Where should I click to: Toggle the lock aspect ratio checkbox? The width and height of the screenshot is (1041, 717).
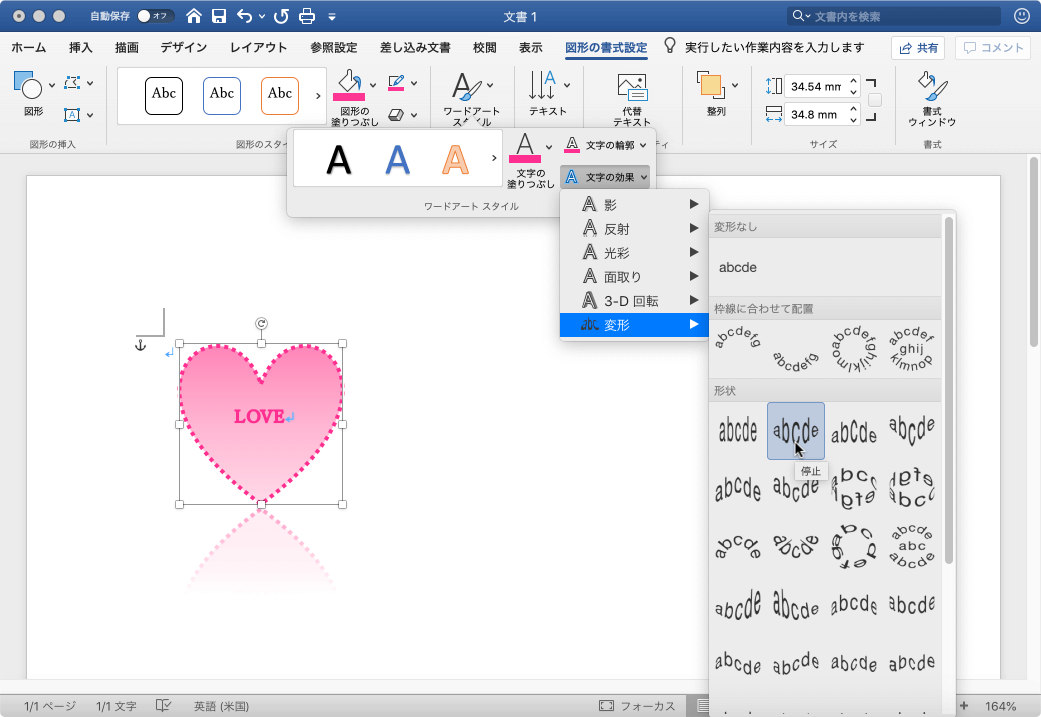click(x=875, y=100)
